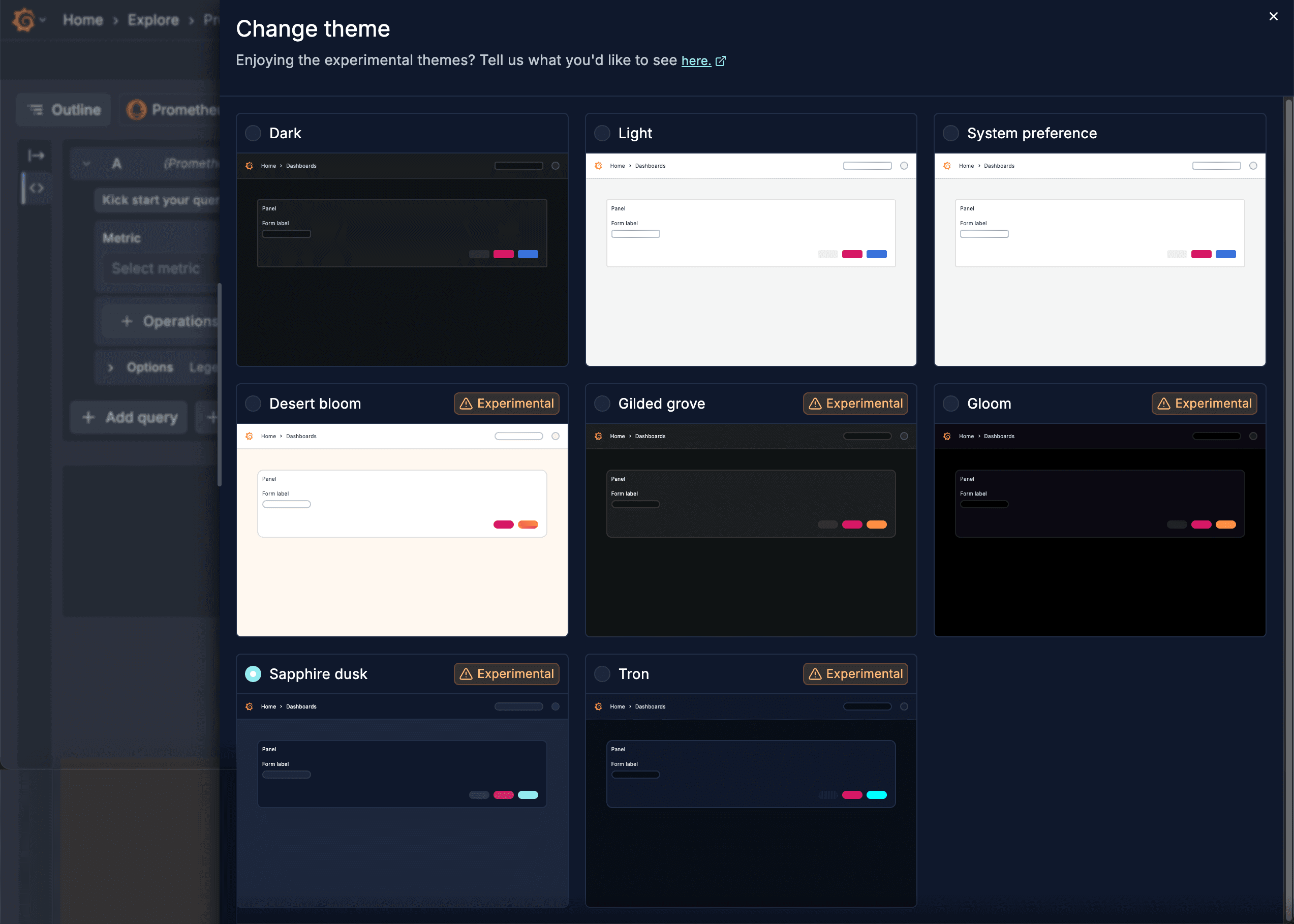Click the Outline panel icon
The width and height of the screenshot is (1294, 924).
[x=35, y=109]
